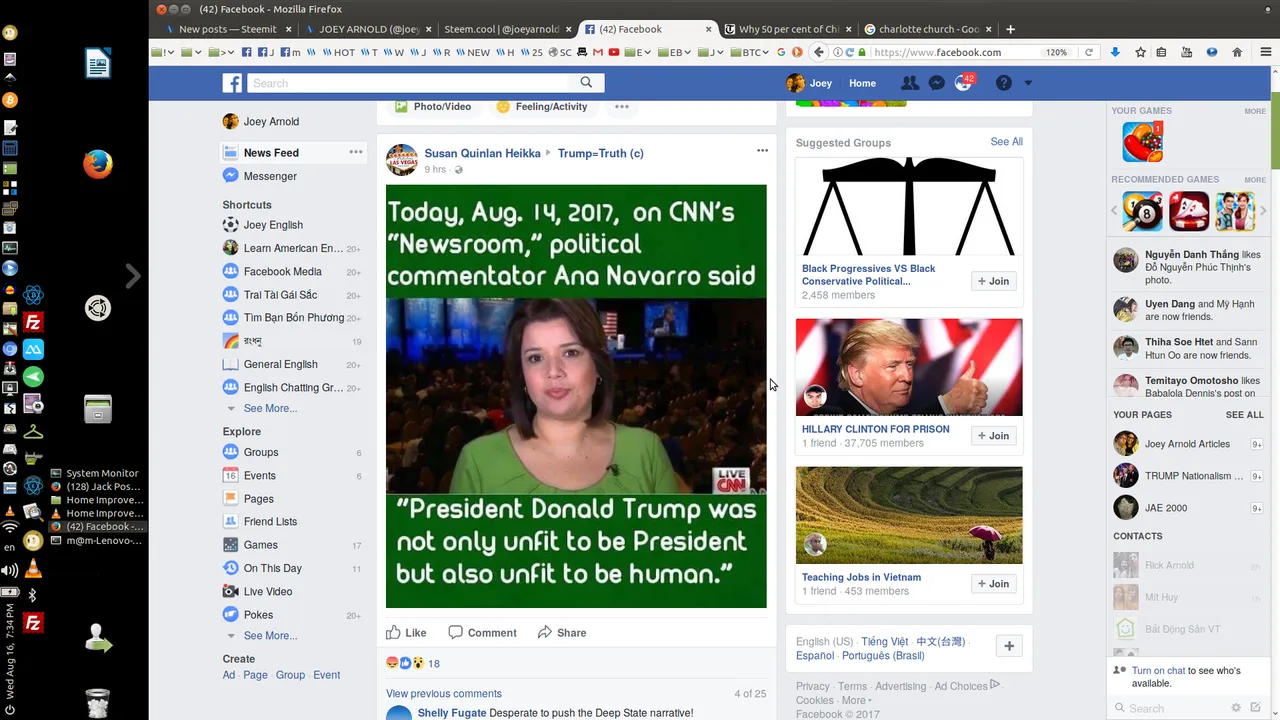The width and height of the screenshot is (1280, 720).
Task: Show next recommended games arrow
Action: tap(1264, 211)
